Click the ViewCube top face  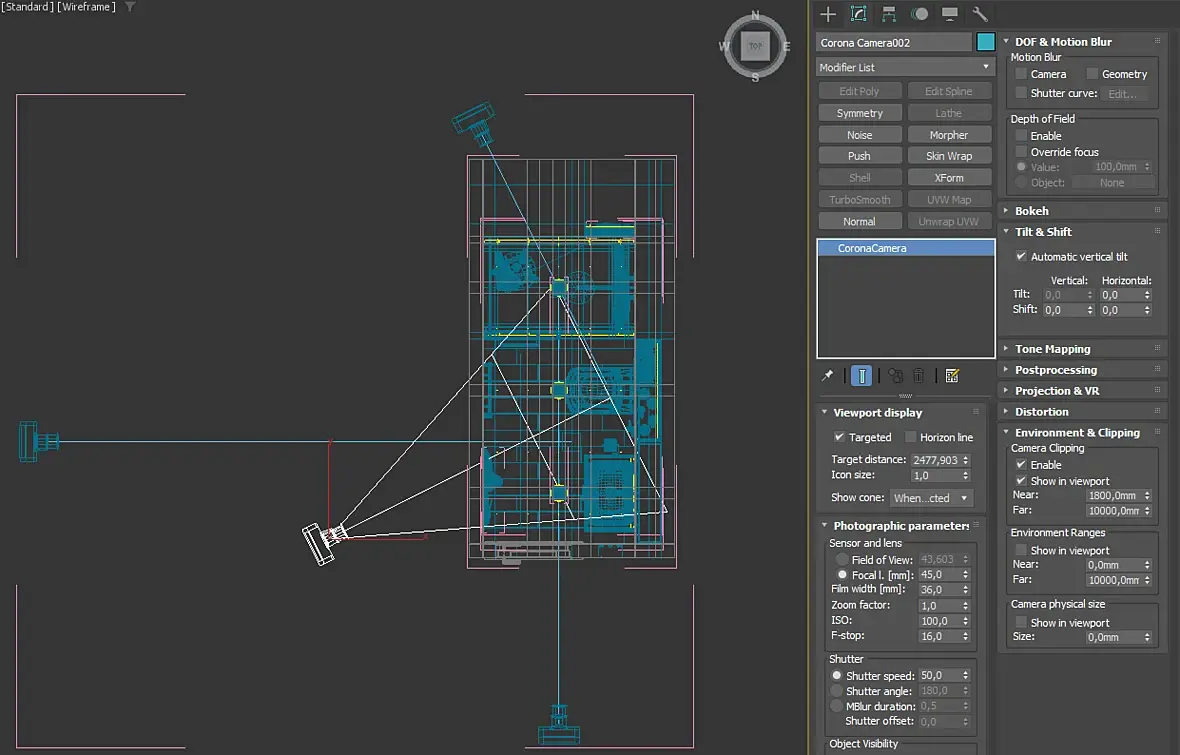tap(755, 46)
